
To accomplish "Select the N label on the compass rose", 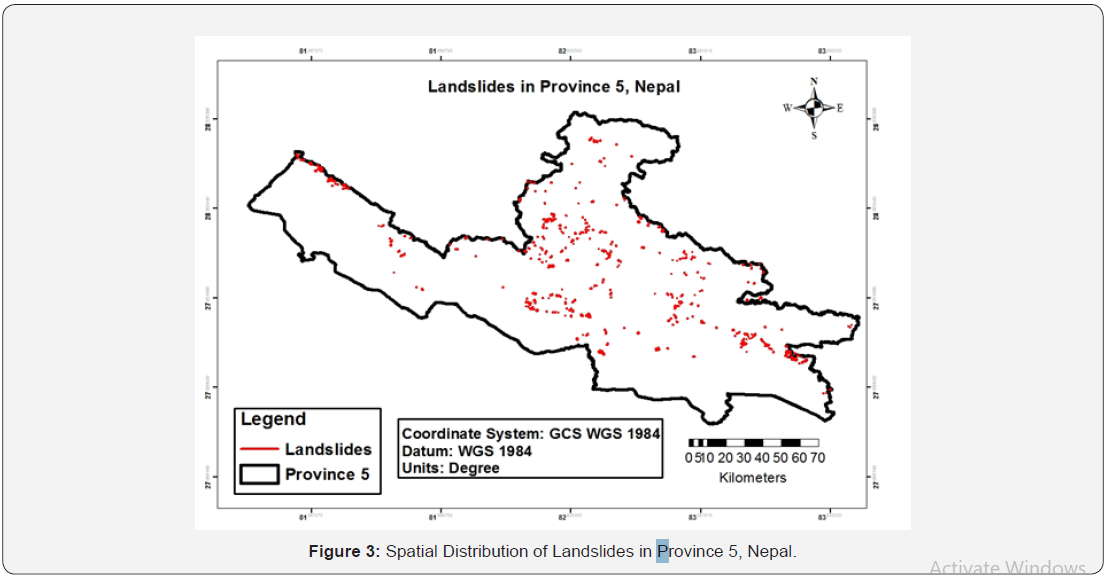I will coord(814,81).
